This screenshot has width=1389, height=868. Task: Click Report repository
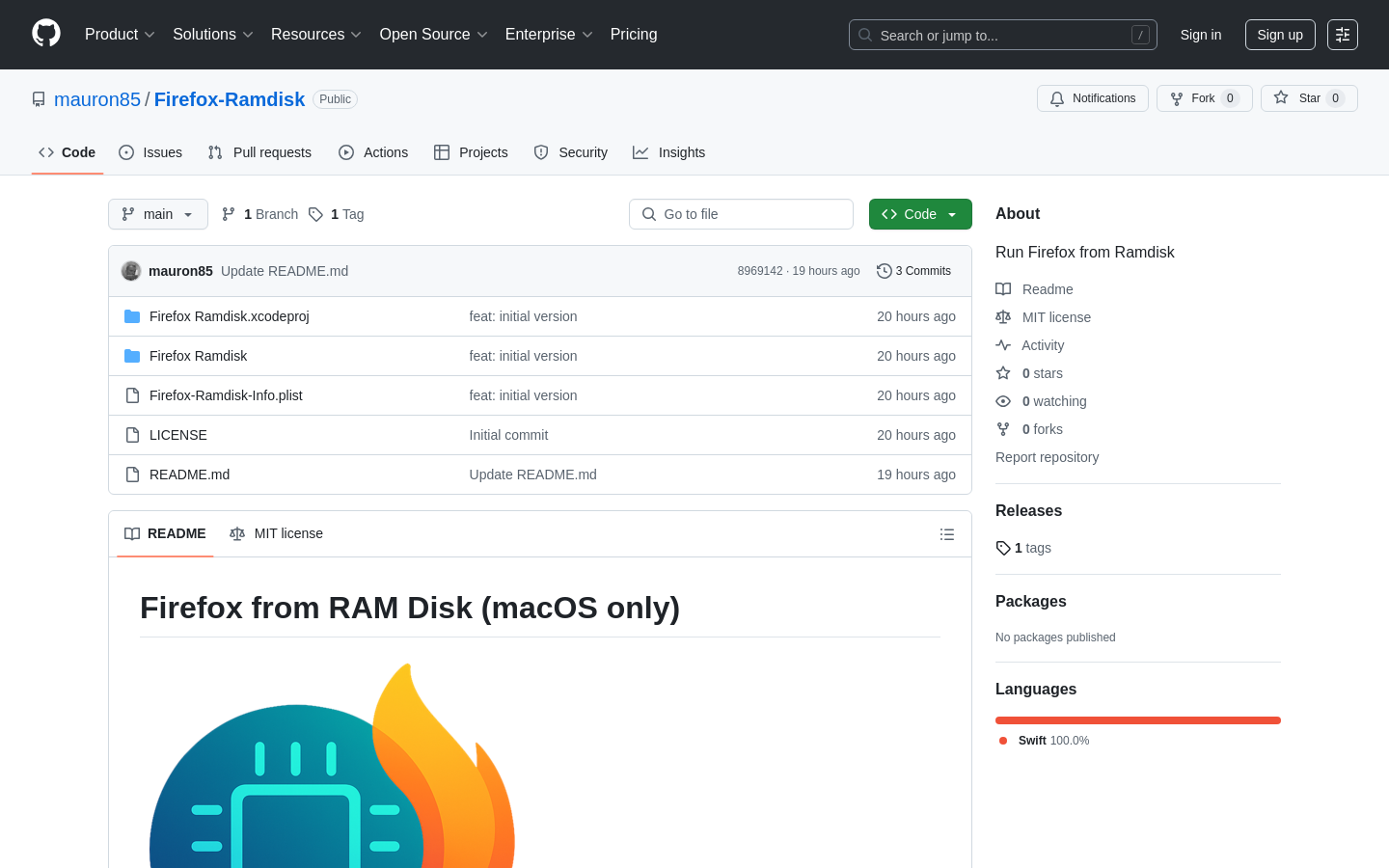coord(1047,457)
